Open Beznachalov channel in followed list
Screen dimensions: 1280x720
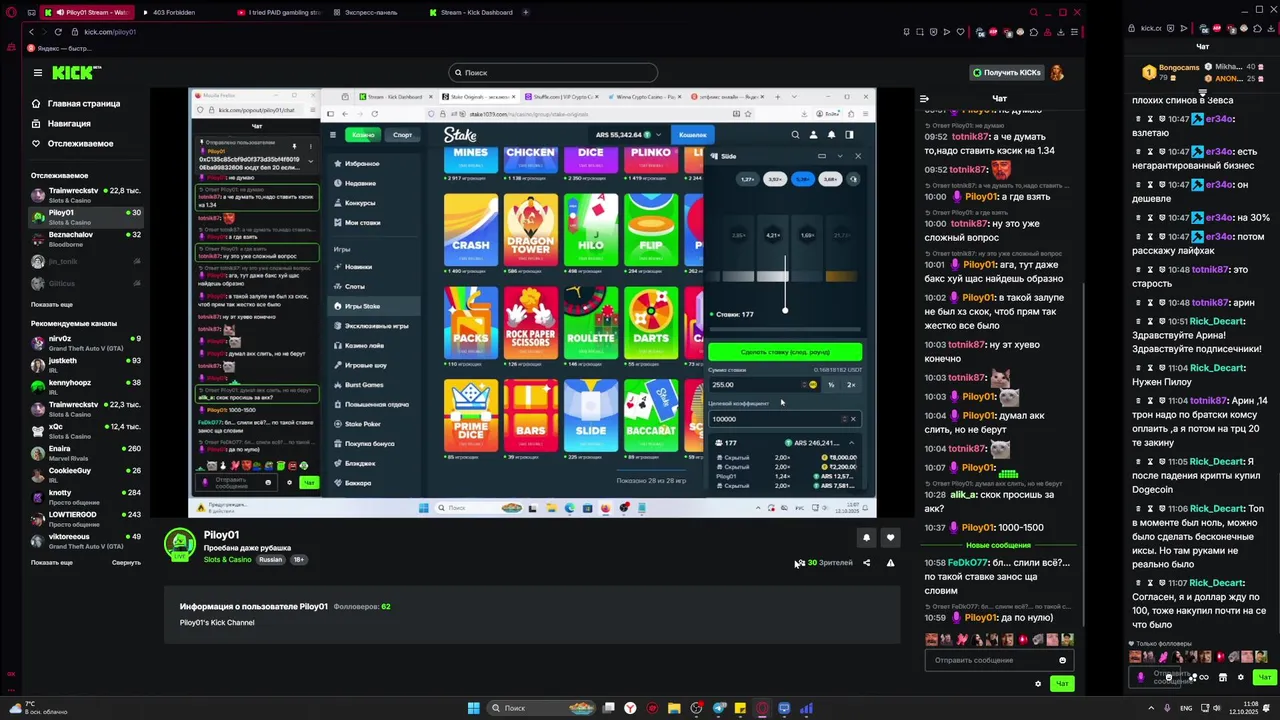tap(85, 239)
